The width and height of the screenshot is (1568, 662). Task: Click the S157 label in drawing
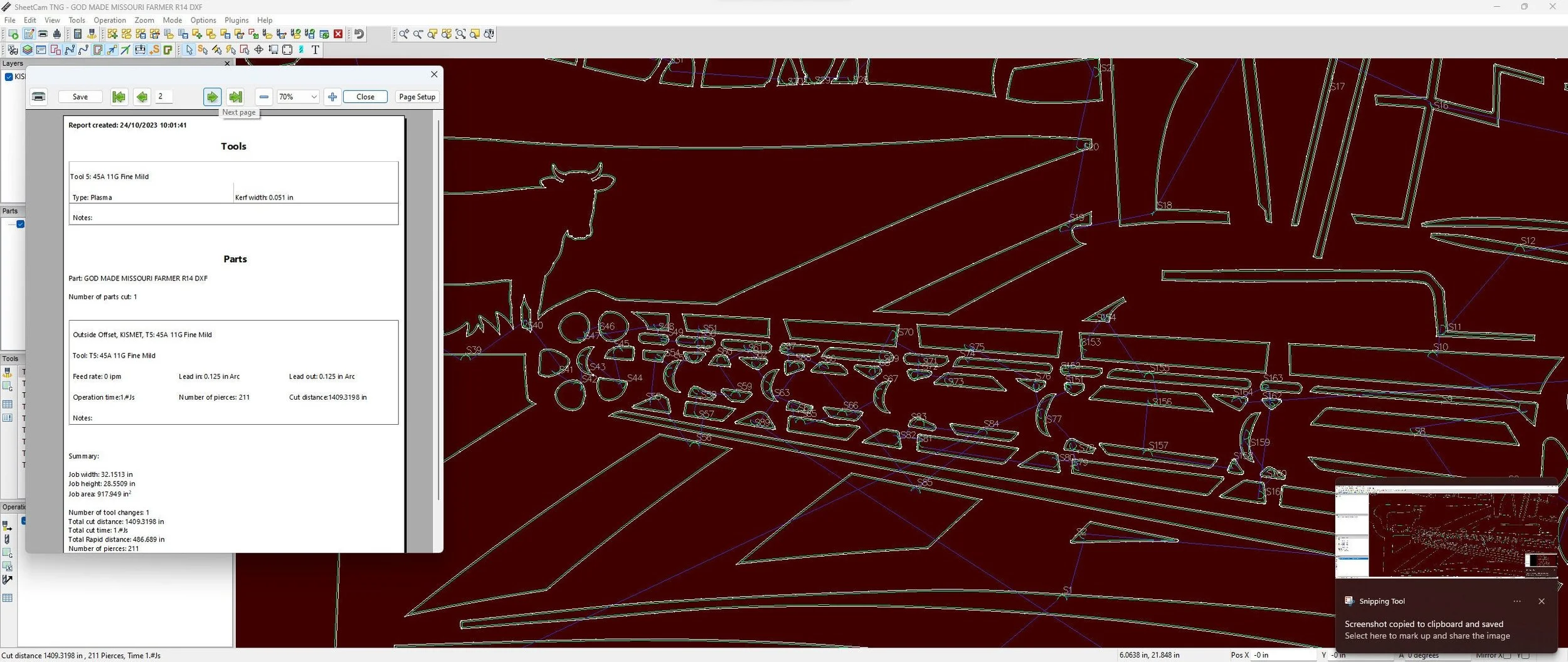tap(1158, 446)
